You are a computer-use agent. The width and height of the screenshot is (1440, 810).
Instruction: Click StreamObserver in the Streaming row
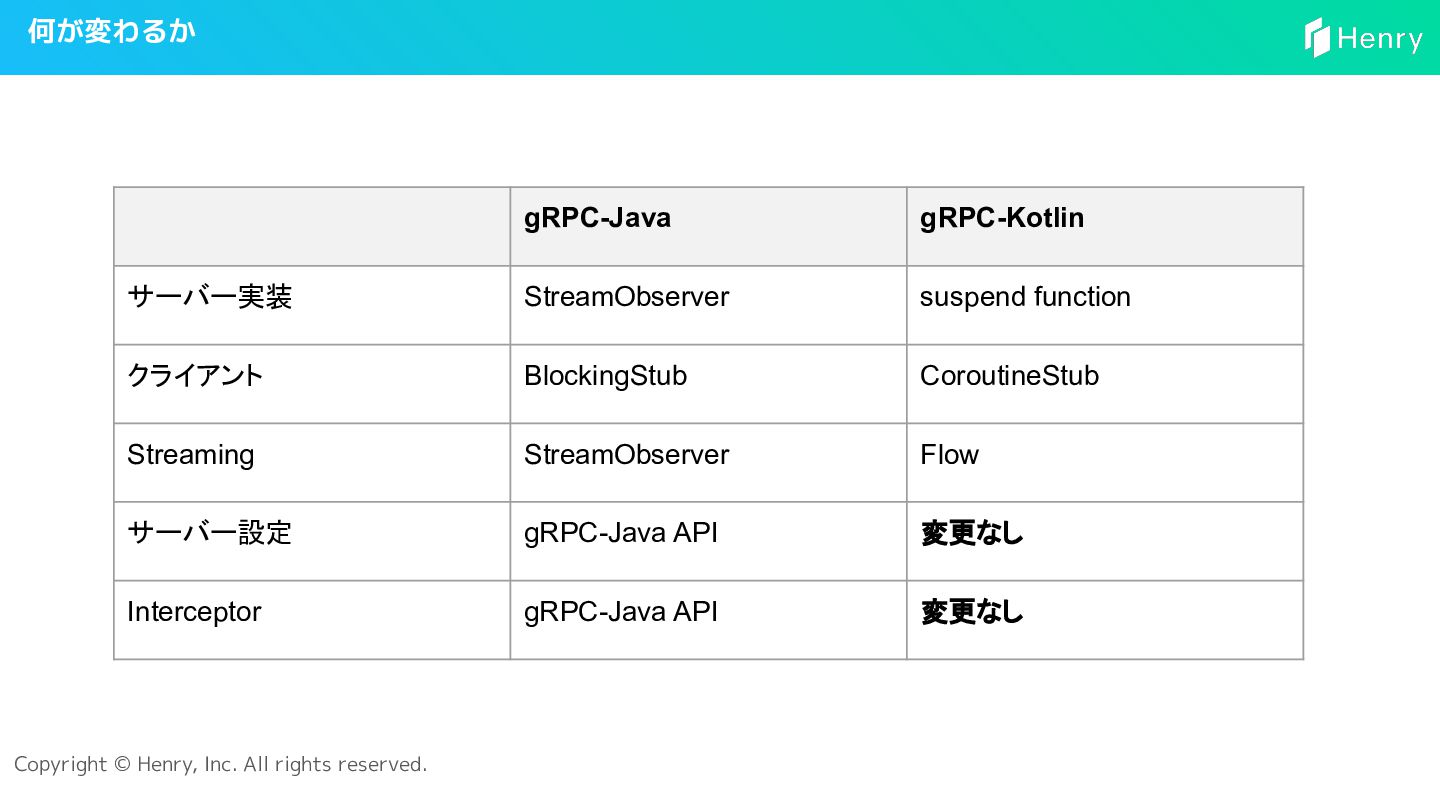click(x=626, y=455)
